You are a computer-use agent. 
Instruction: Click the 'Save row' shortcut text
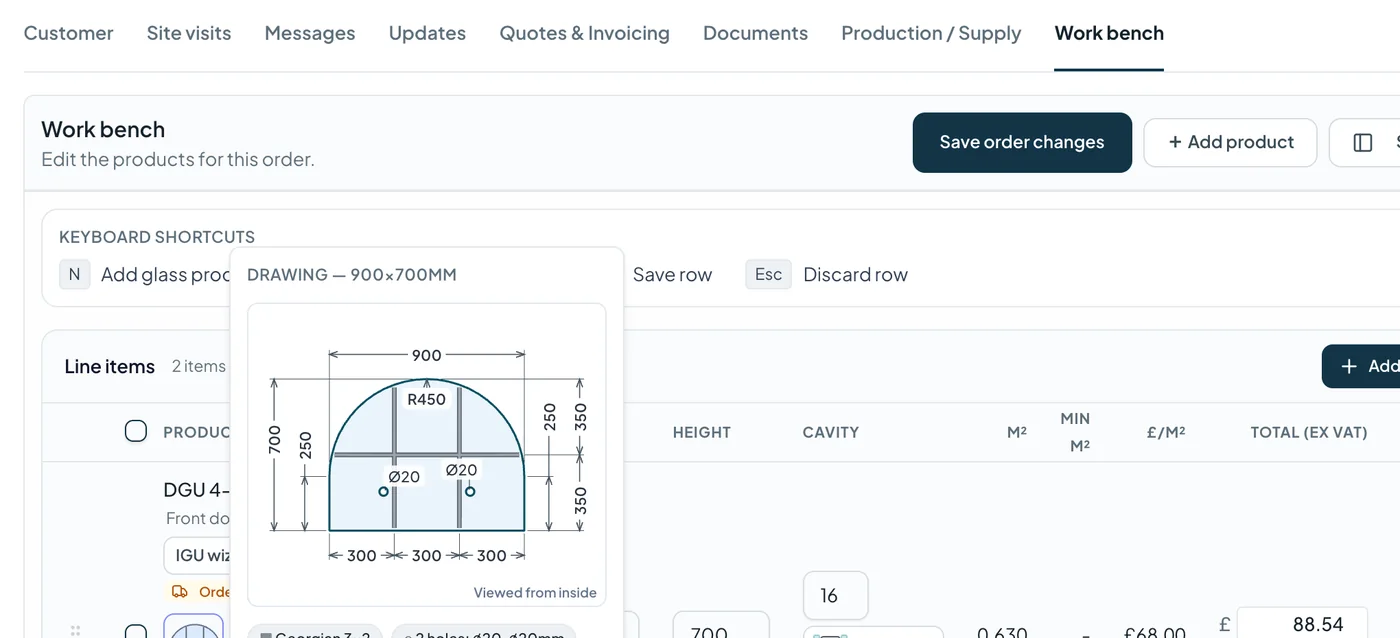coord(673,274)
